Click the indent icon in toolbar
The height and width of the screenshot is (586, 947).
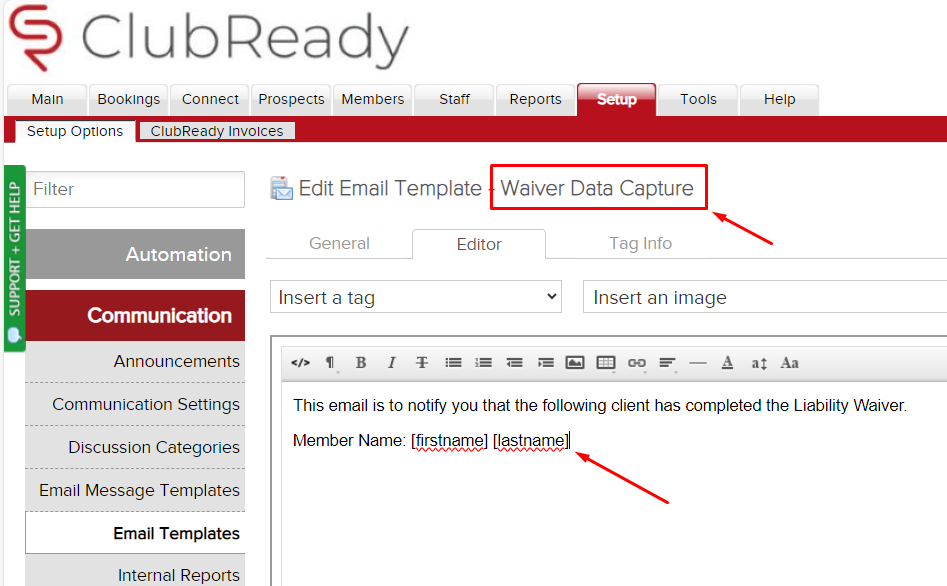pyautogui.click(x=545, y=362)
